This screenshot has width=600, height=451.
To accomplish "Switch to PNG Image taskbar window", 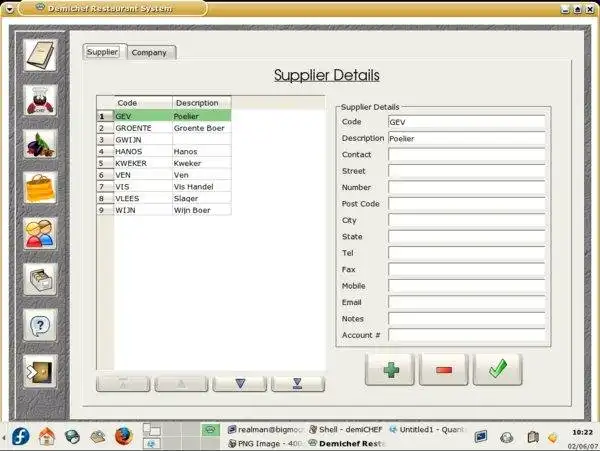I will [266, 443].
